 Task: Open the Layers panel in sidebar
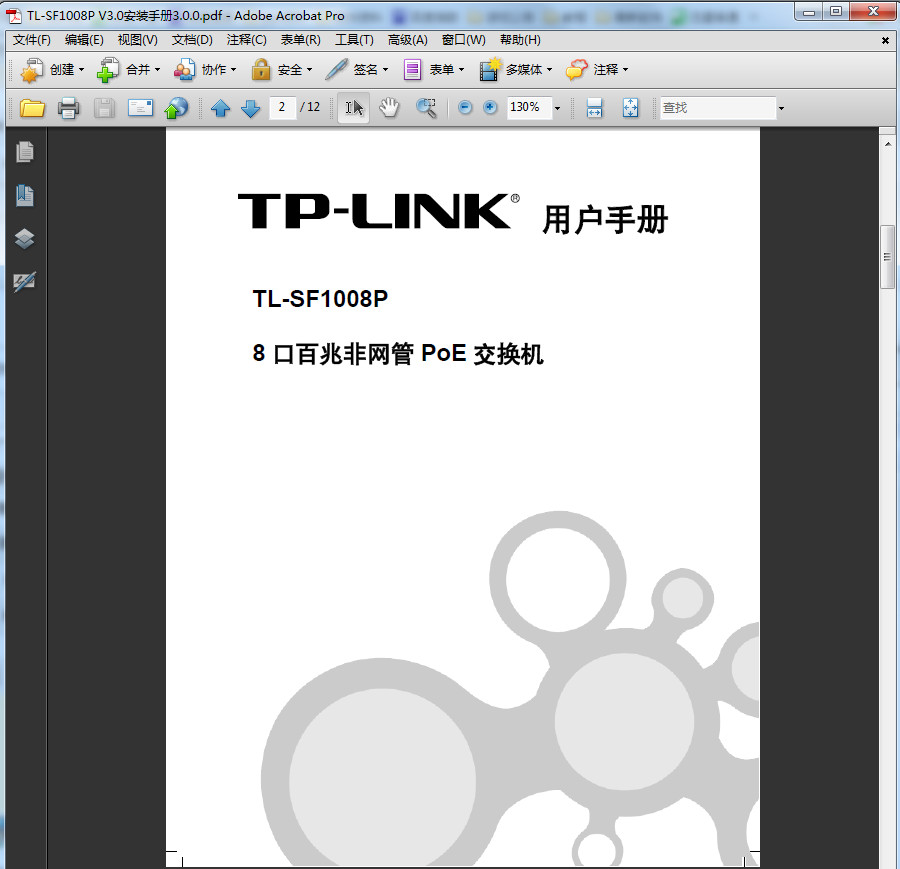click(x=25, y=238)
